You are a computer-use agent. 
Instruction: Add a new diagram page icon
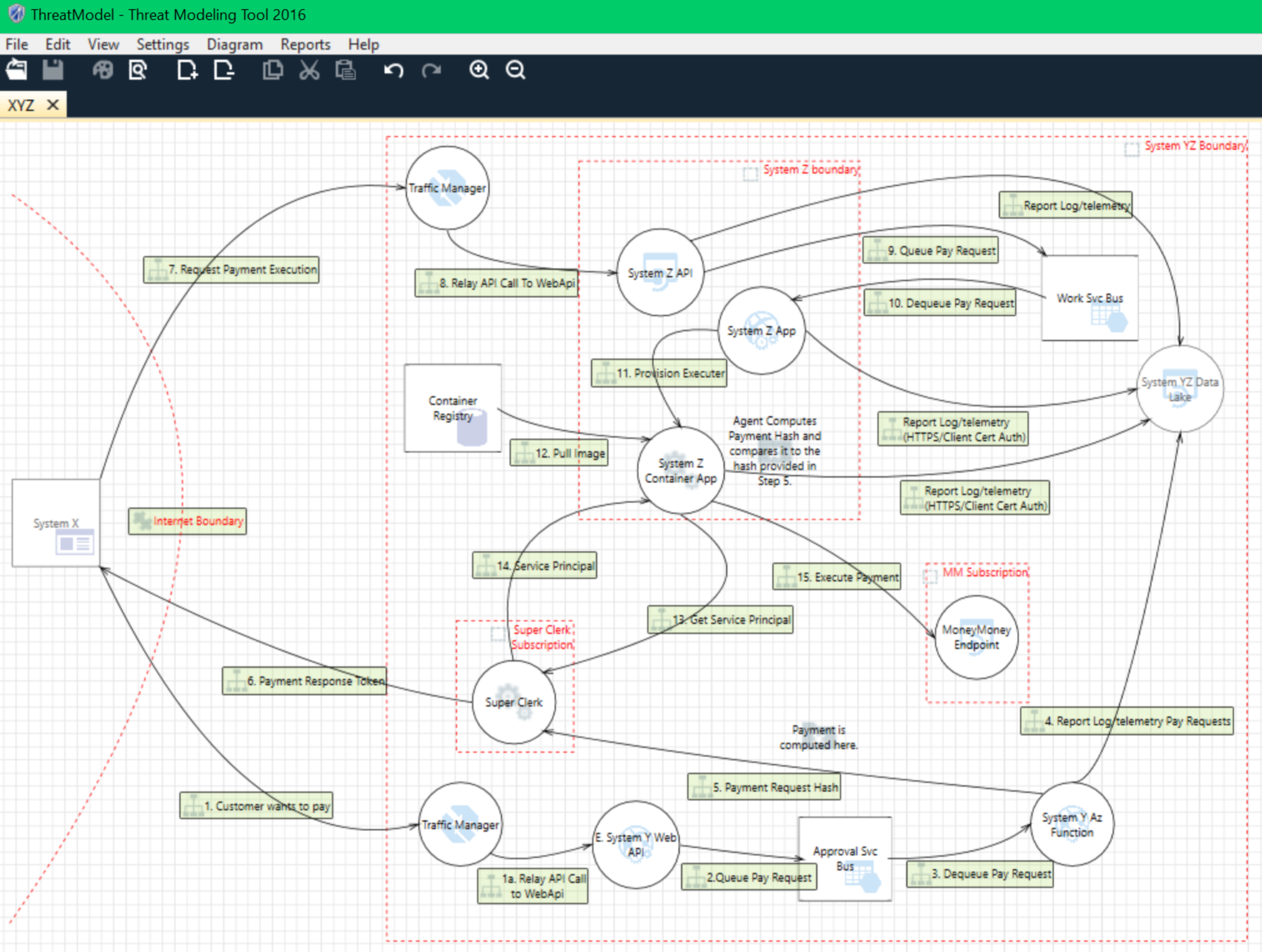click(x=187, y=70)
